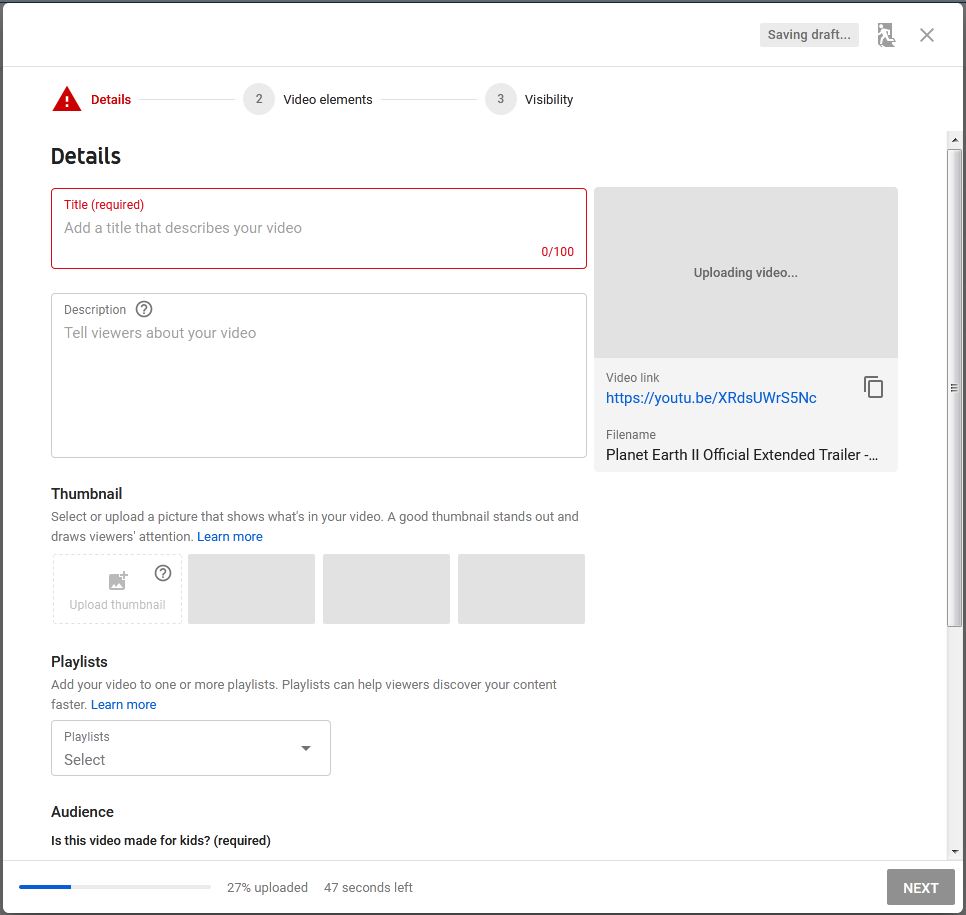Viewport: 966px width, 915px height.
Task: Open the Description help question mark
Action: 144,309
